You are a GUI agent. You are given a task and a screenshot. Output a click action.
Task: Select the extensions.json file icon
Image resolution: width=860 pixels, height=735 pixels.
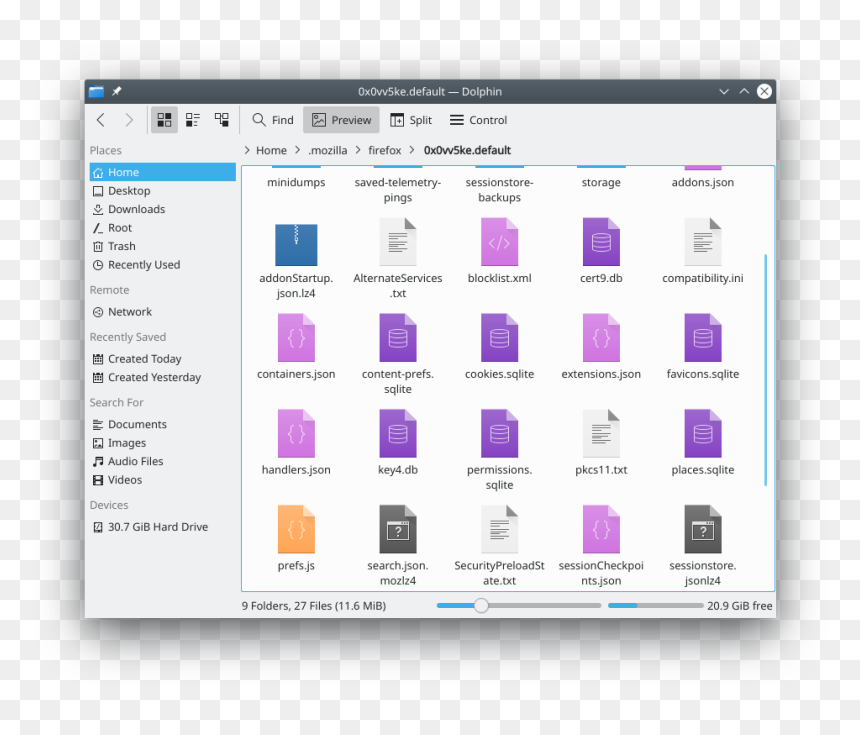pyautogui.click(x=601, y=338)
